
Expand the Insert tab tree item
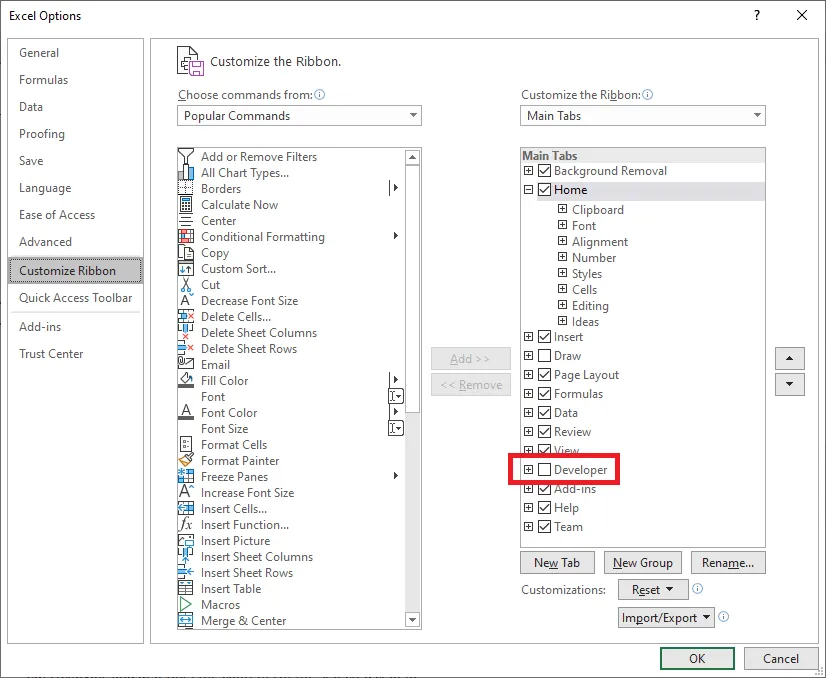pyautogui.click(x=528, y=337)
